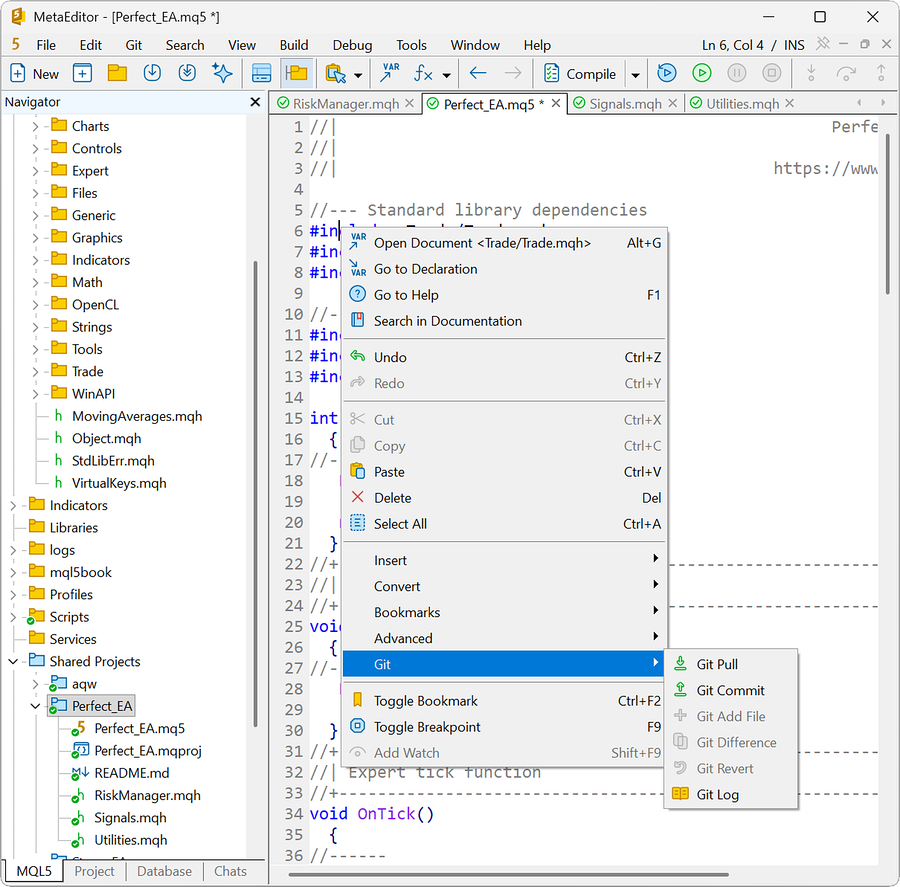This screenshot has width=900, height=887.
Task: Open the fx function dropdown arrow
Action: (447, 75)
